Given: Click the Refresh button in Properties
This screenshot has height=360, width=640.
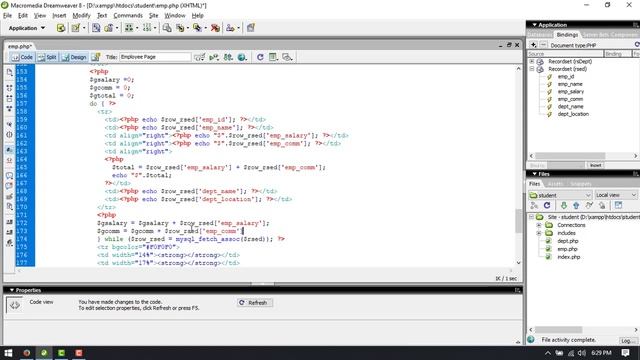Looking at the screenshot, I should [255, 303].
